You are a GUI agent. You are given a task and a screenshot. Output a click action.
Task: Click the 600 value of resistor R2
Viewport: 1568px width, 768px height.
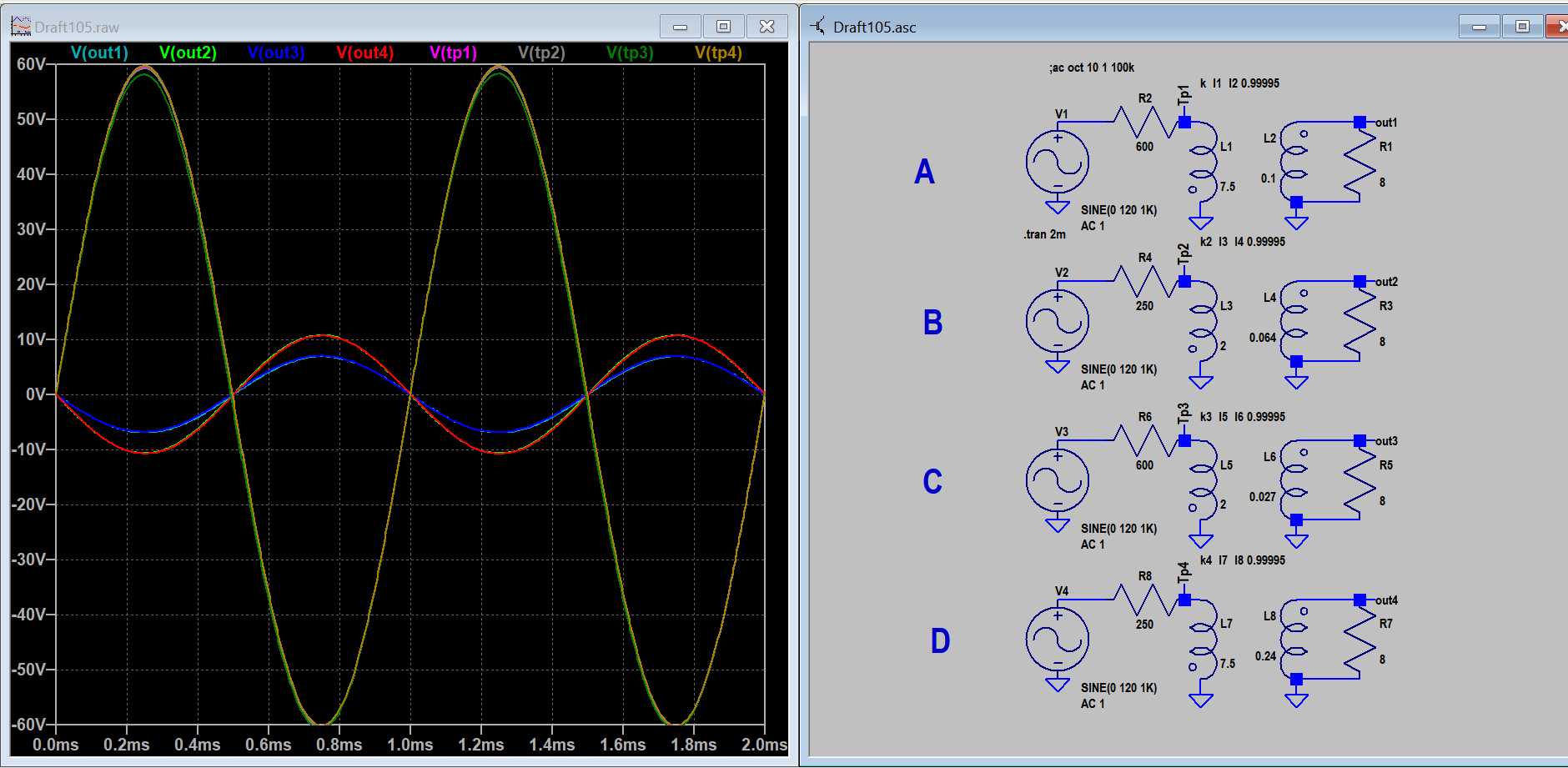point(1144,147)
